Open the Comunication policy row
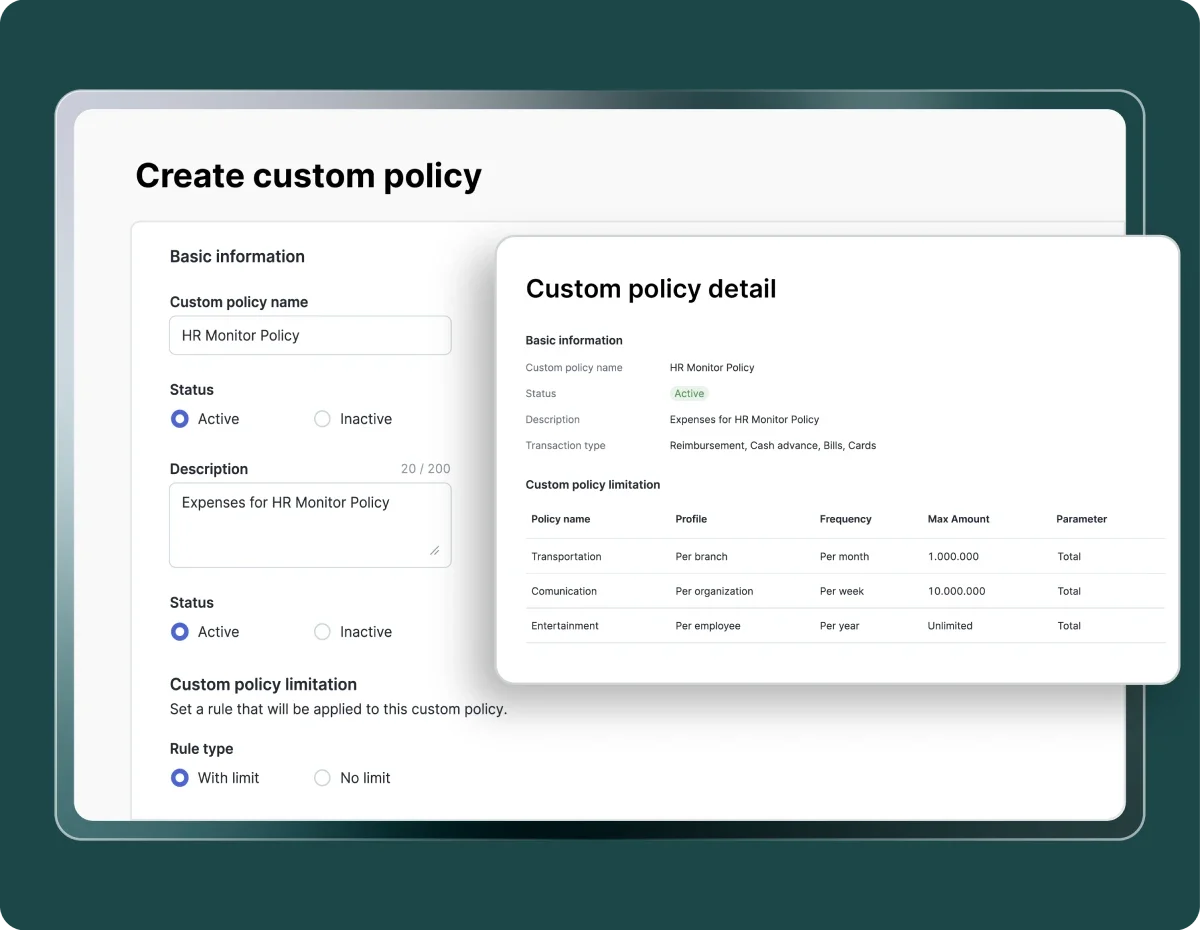Image resolution: width=1200 pixels, height=930 pixels. [564, 591]
